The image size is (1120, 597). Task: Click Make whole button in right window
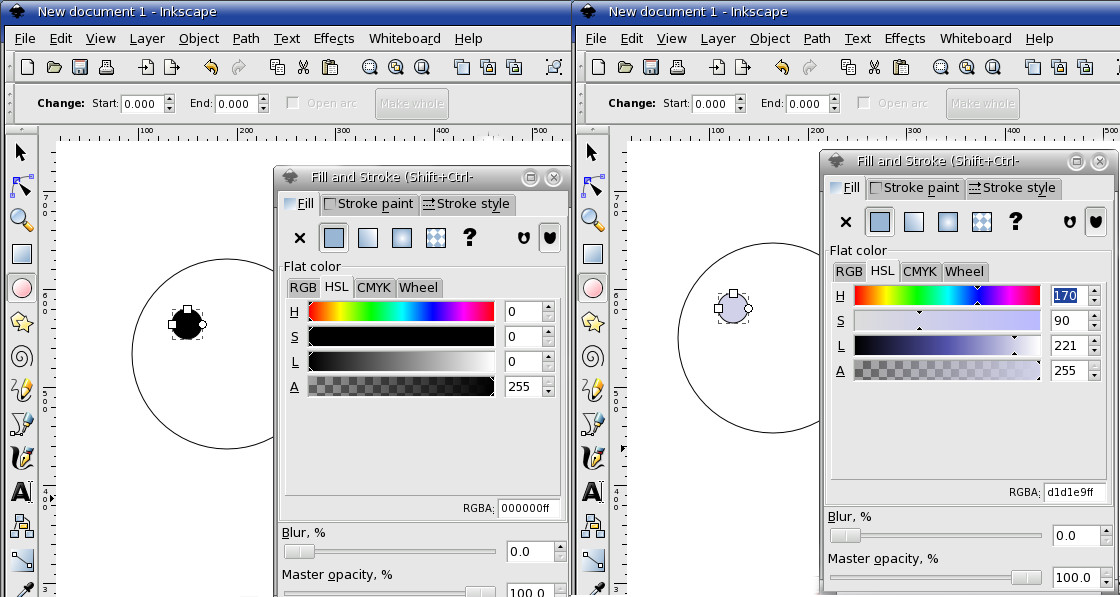(983, 104)
